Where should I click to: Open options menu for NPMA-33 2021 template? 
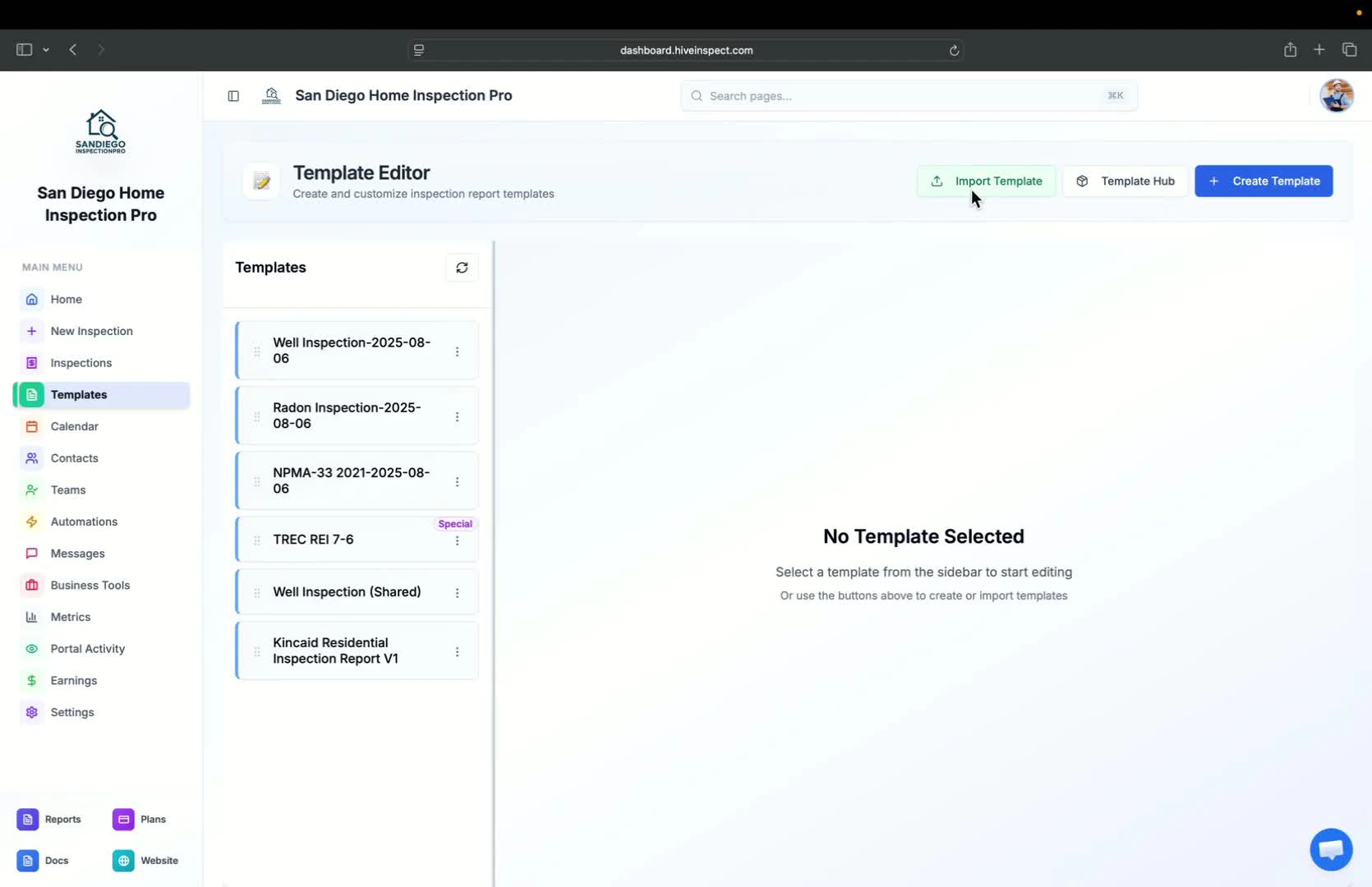pos(458,481)
